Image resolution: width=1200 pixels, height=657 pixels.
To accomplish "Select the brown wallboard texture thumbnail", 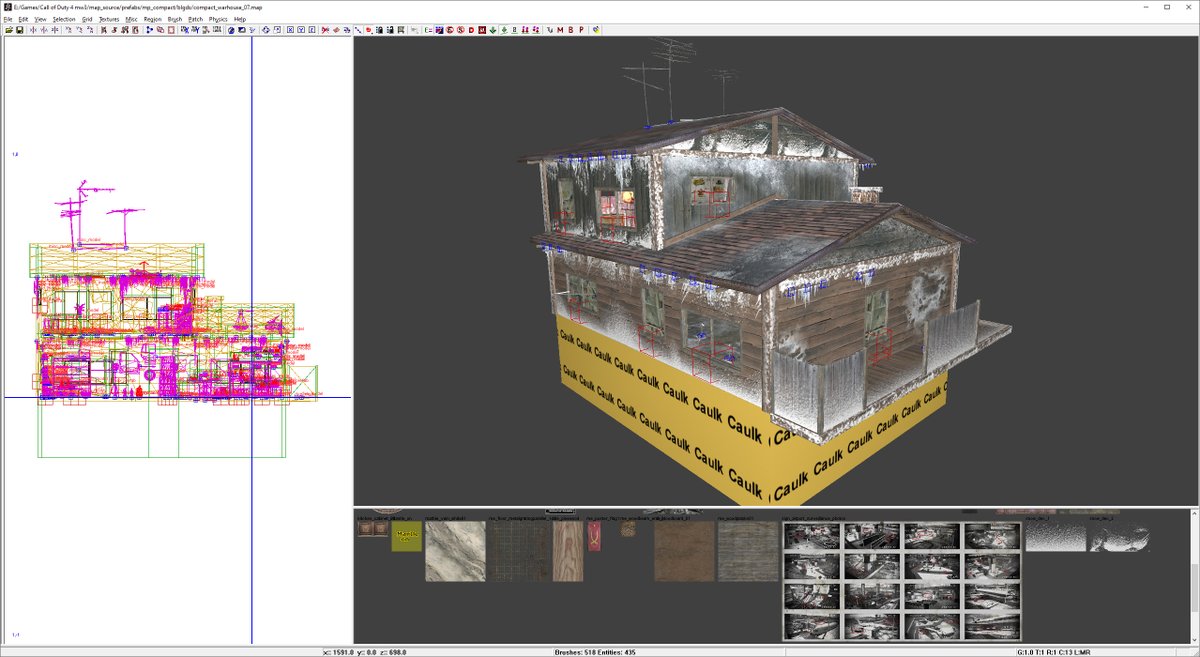I will tap(684, 551).
